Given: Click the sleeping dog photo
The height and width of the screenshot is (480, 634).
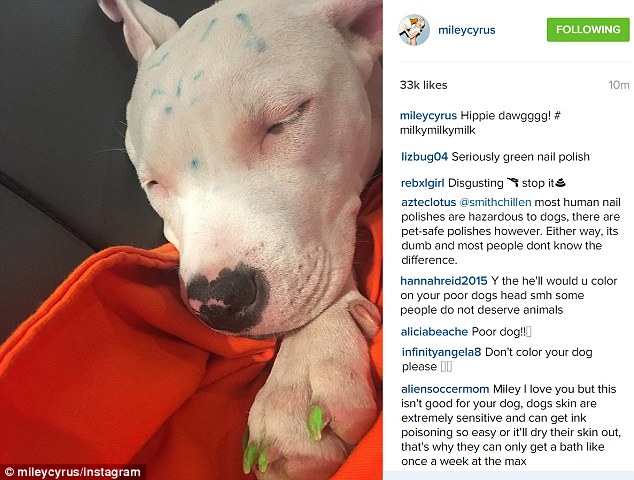Looking at the screenshot, I should (x=191, y=240).
